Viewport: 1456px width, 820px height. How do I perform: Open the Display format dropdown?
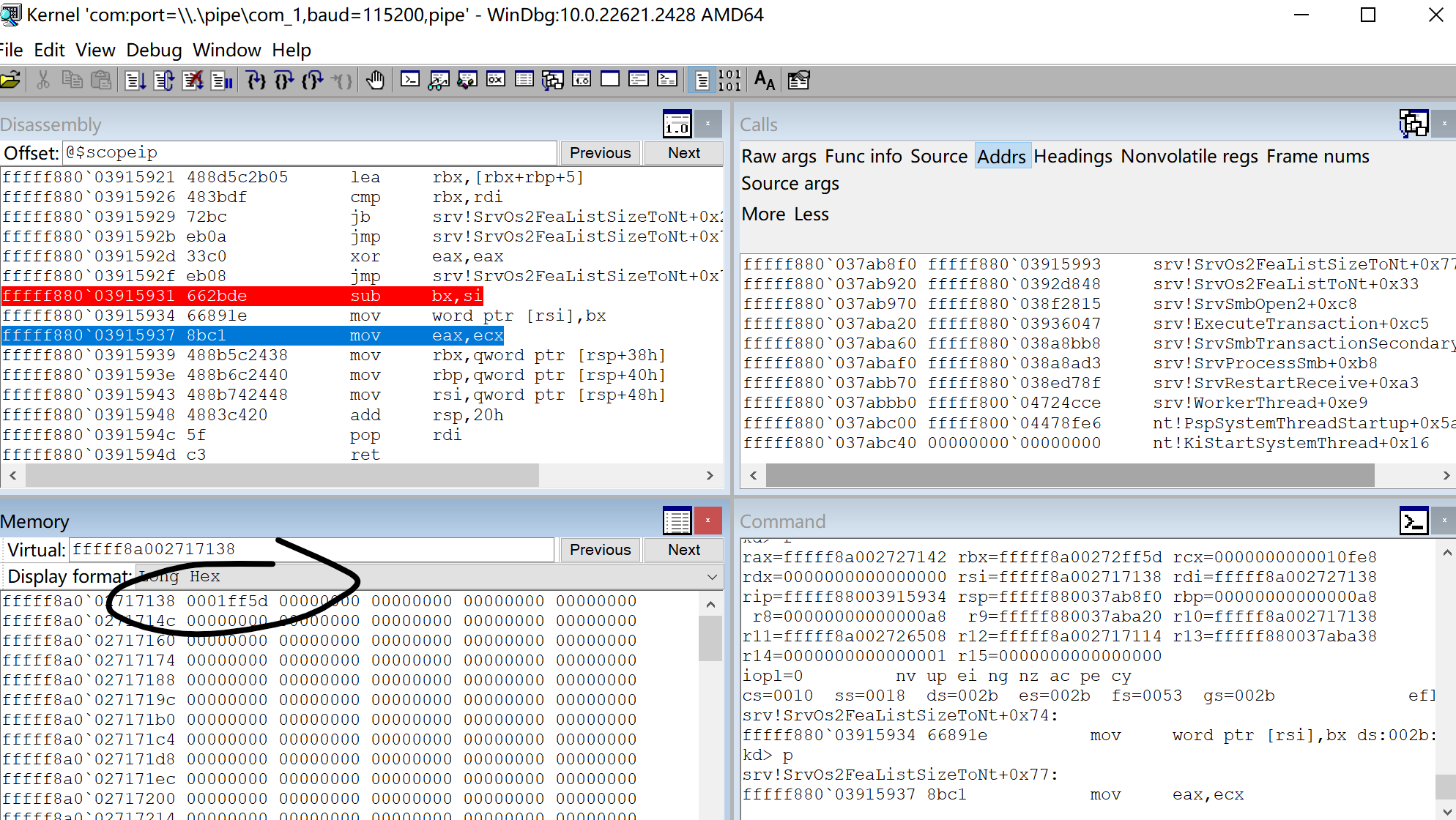[x=711, y=577]
